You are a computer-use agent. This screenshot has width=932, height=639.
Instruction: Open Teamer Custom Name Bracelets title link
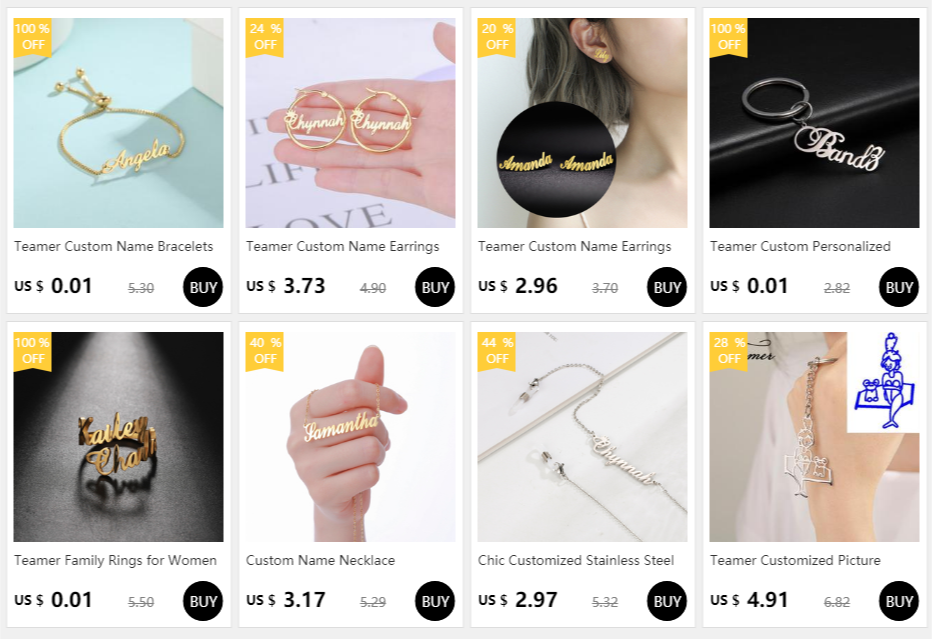click(114, 246)
